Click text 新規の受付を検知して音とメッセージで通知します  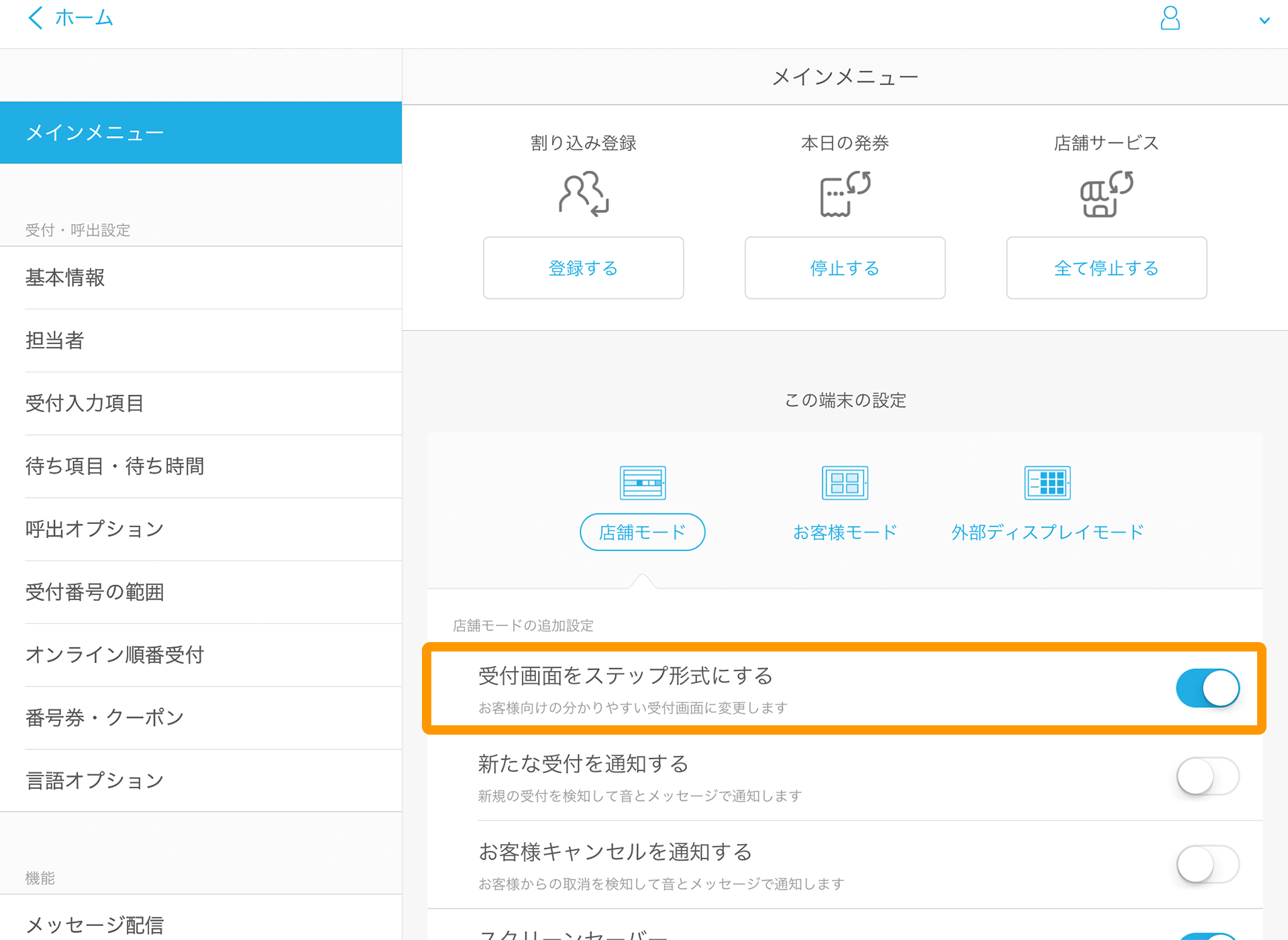point(640,796)
